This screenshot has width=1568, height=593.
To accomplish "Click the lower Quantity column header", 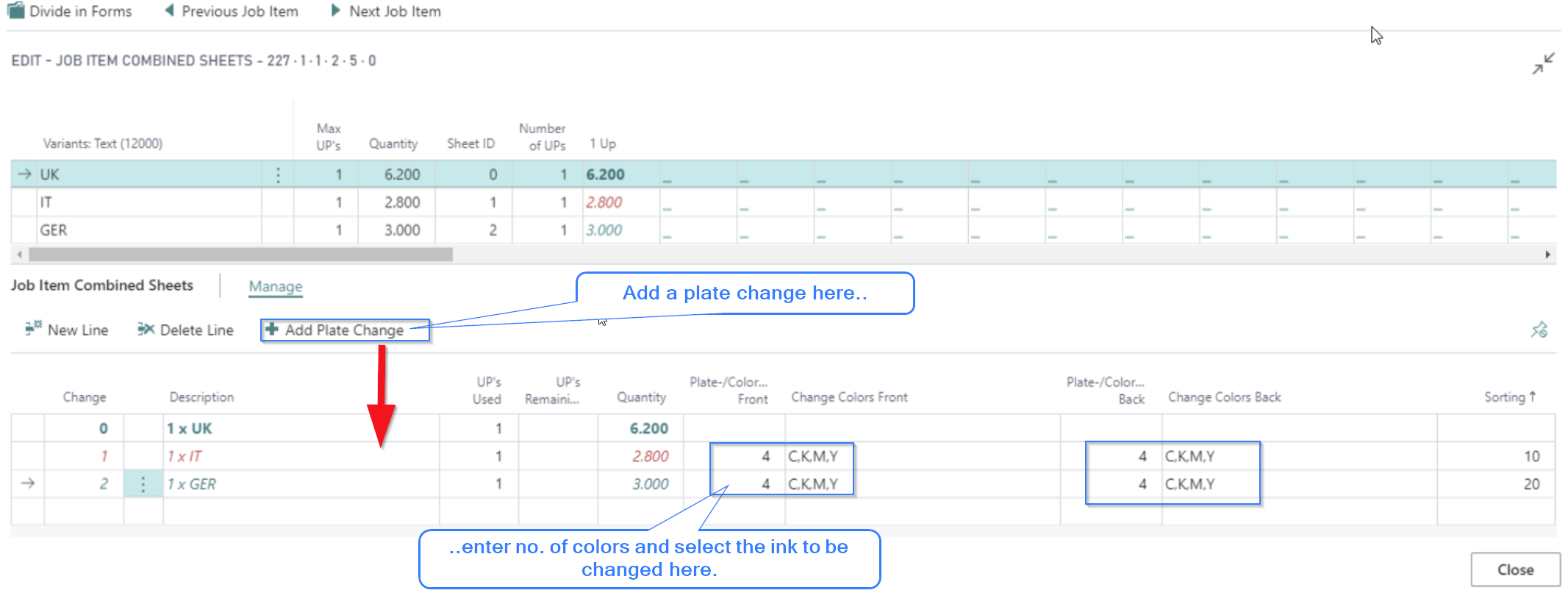I will click(641, 397).
